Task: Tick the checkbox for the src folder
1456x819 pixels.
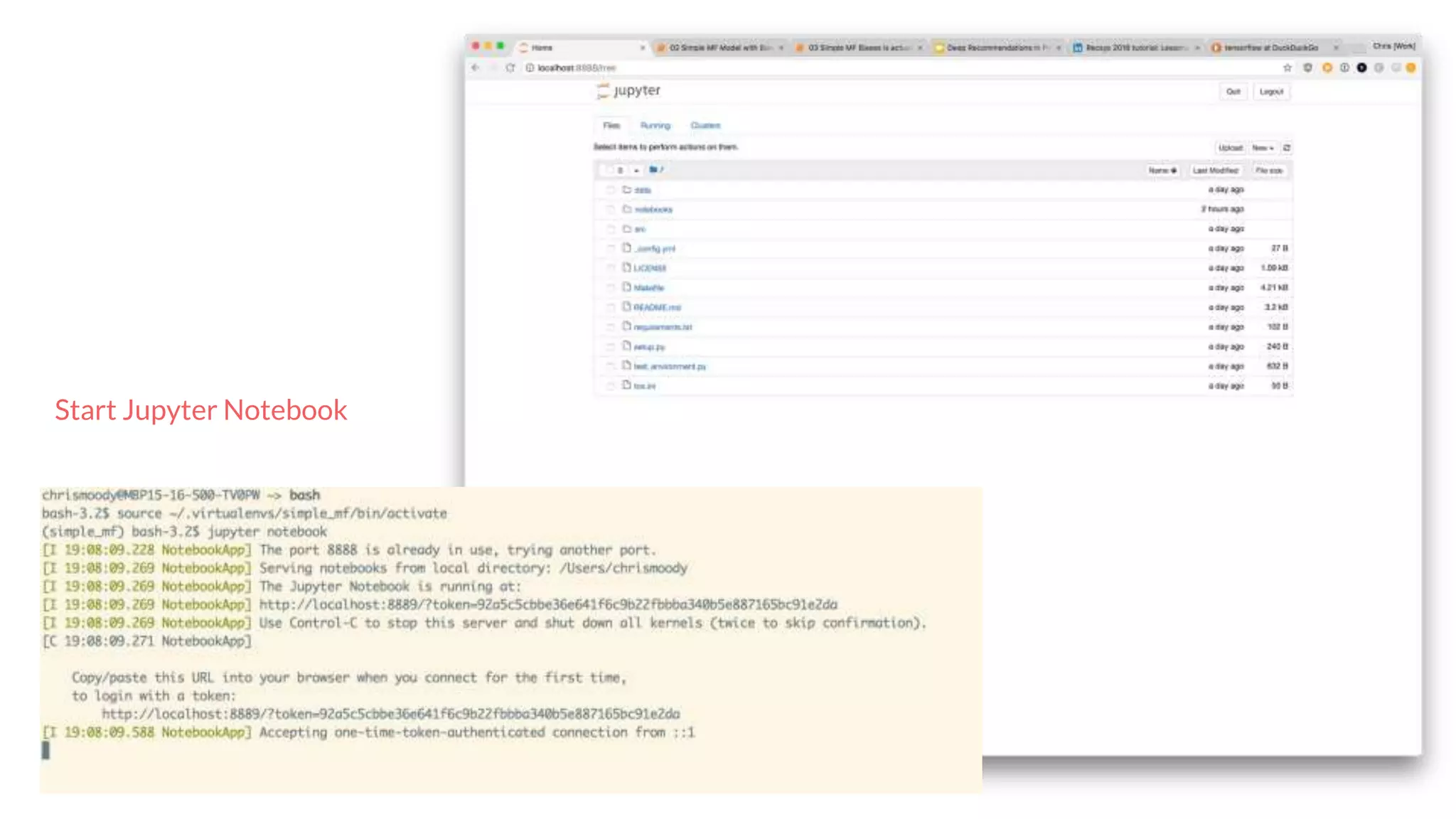Action: (x=610, y=229)
